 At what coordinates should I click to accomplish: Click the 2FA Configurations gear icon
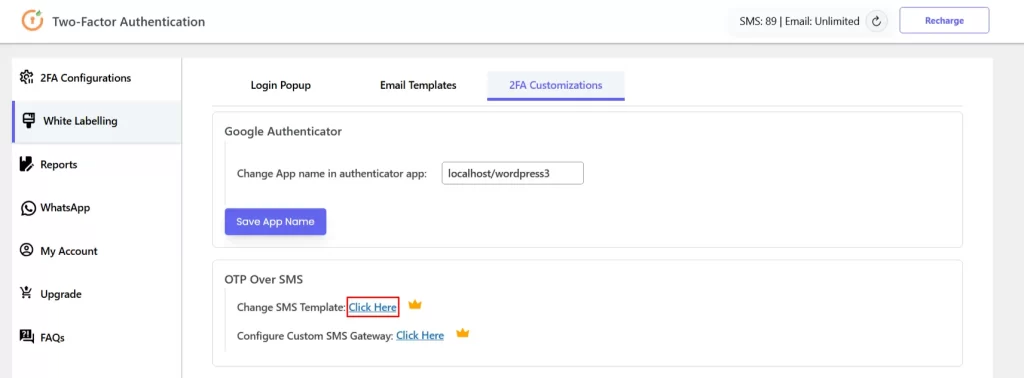[27, 78]
